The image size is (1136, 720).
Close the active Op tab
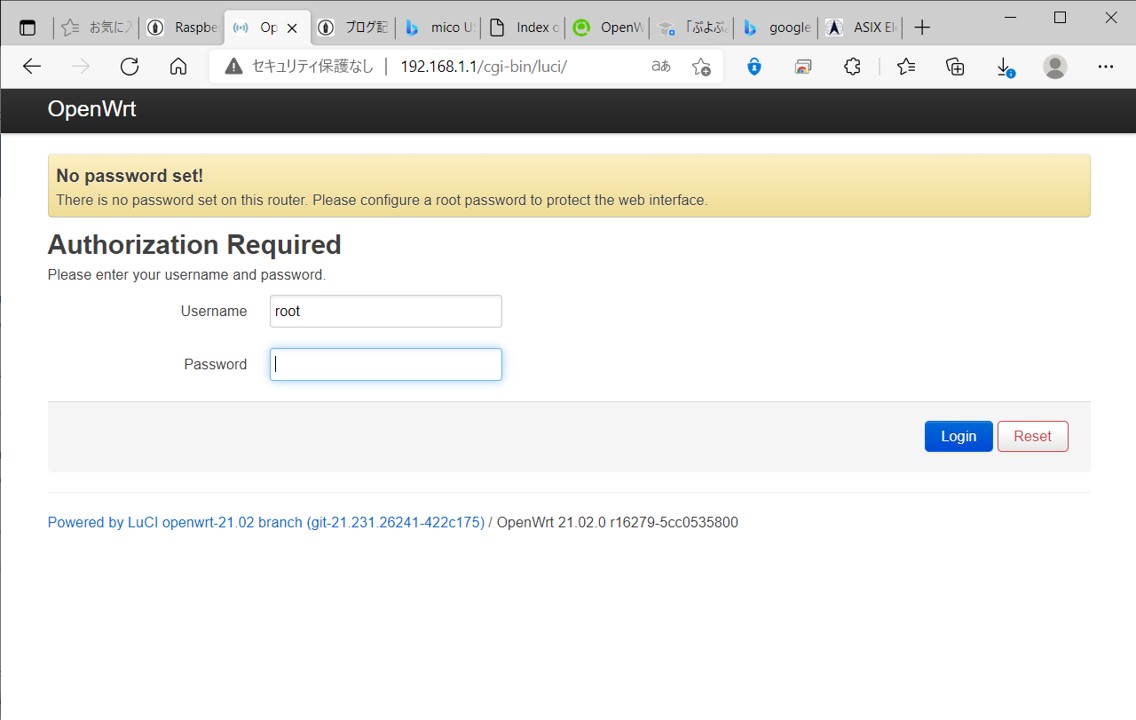(x=292, y=28)
